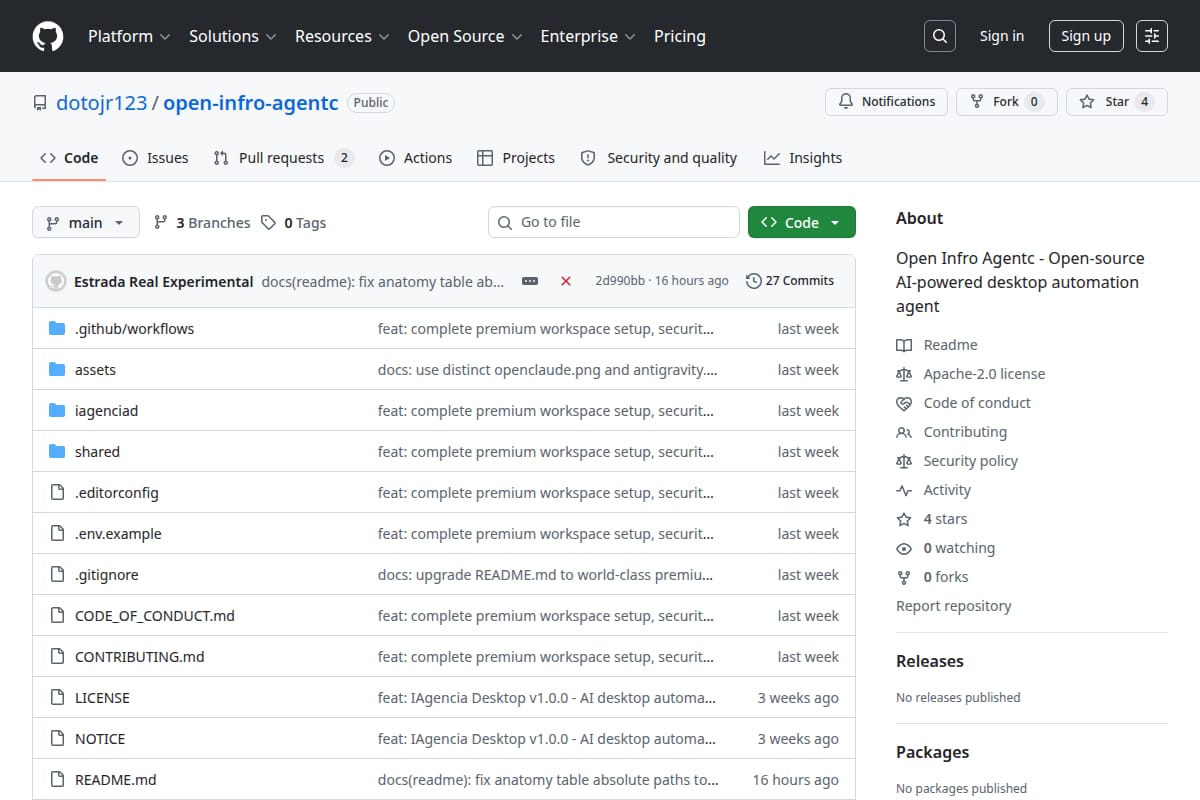This screenshot has height=800, width=1200.
Task: Open the Packages heading link
Action: [932, 752]
